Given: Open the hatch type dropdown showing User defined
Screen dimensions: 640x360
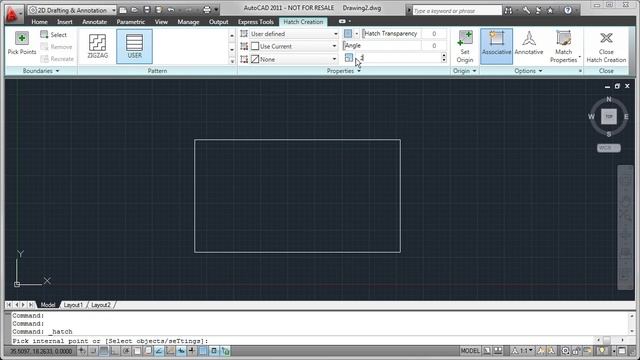Looking at the screenshot, I should coord(294,34).
